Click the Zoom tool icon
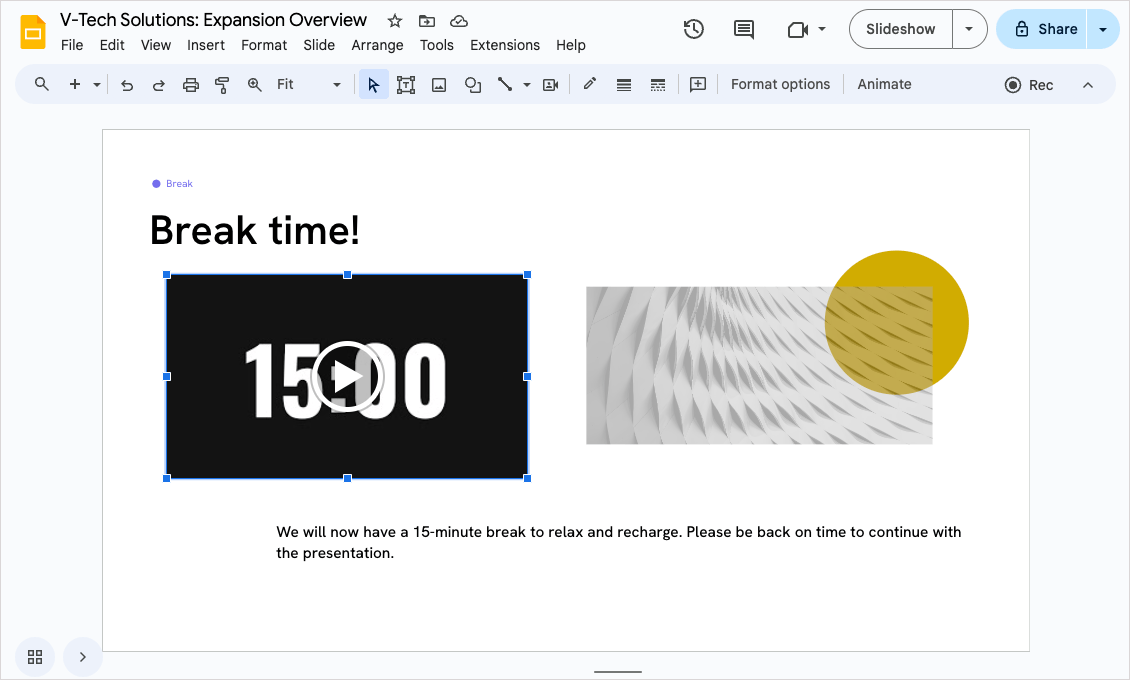1130x680 pixels. [x=254, y=84]
